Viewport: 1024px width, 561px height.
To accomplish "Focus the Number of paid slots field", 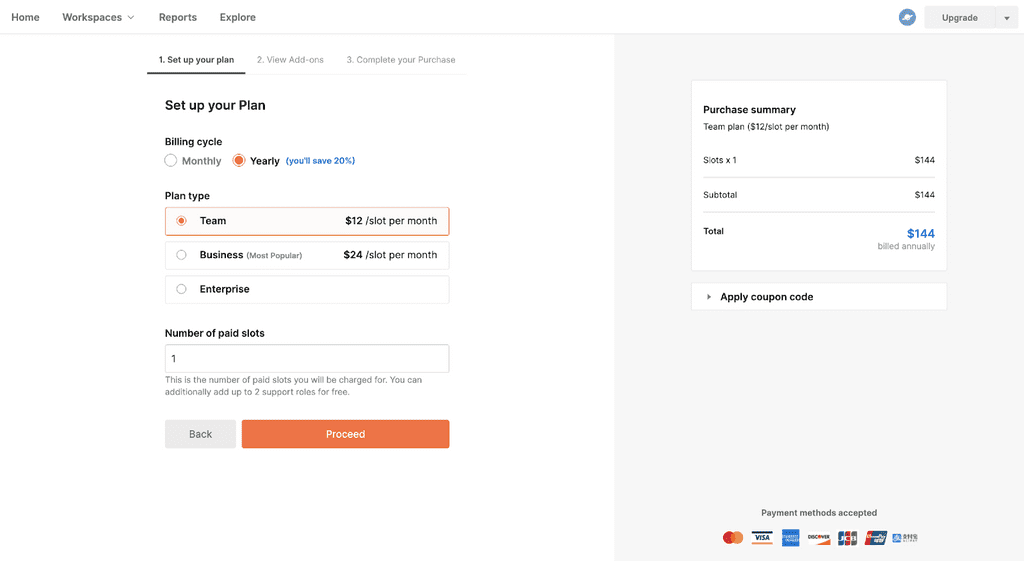I will point(307,359).
